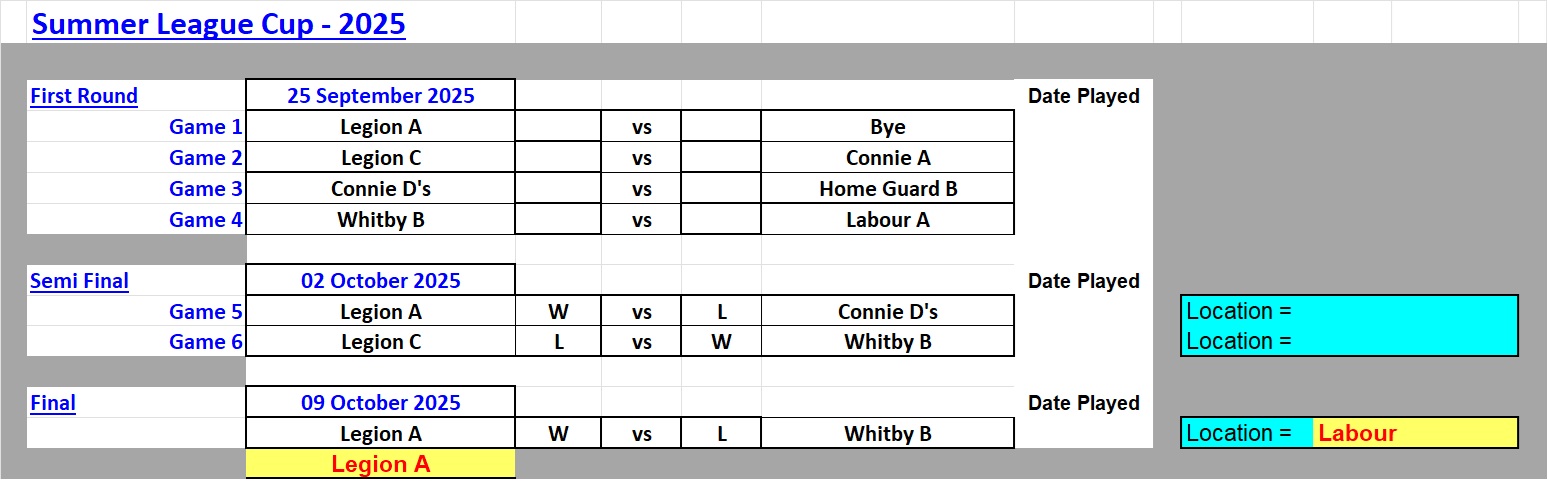
Task: Click the empty score cell left of "Labour A"
Action: click(x=721, y=220)
